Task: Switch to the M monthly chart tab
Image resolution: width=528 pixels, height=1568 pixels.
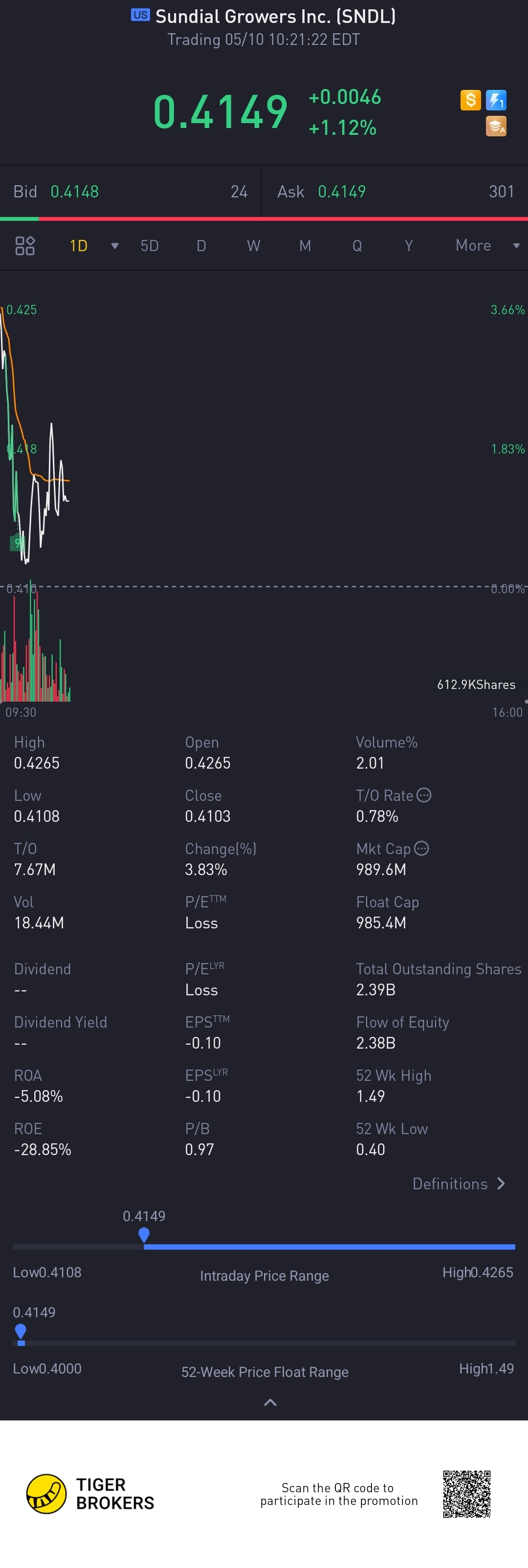Action: (x=305, y=246)
